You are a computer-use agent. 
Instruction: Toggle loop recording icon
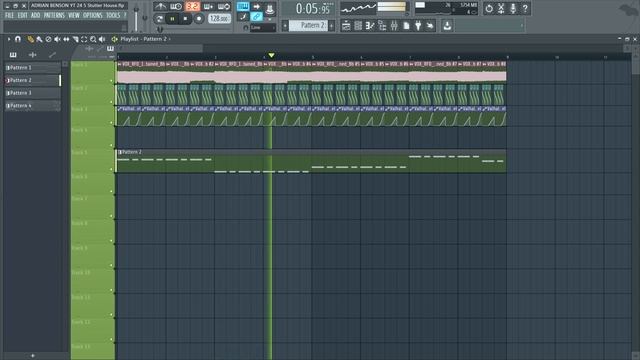tap(224, 7)
